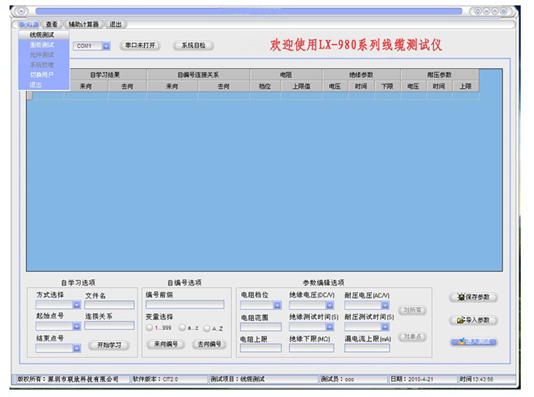
Task: Expand the COM1 serial port dropdown
Action: point(106,46)
